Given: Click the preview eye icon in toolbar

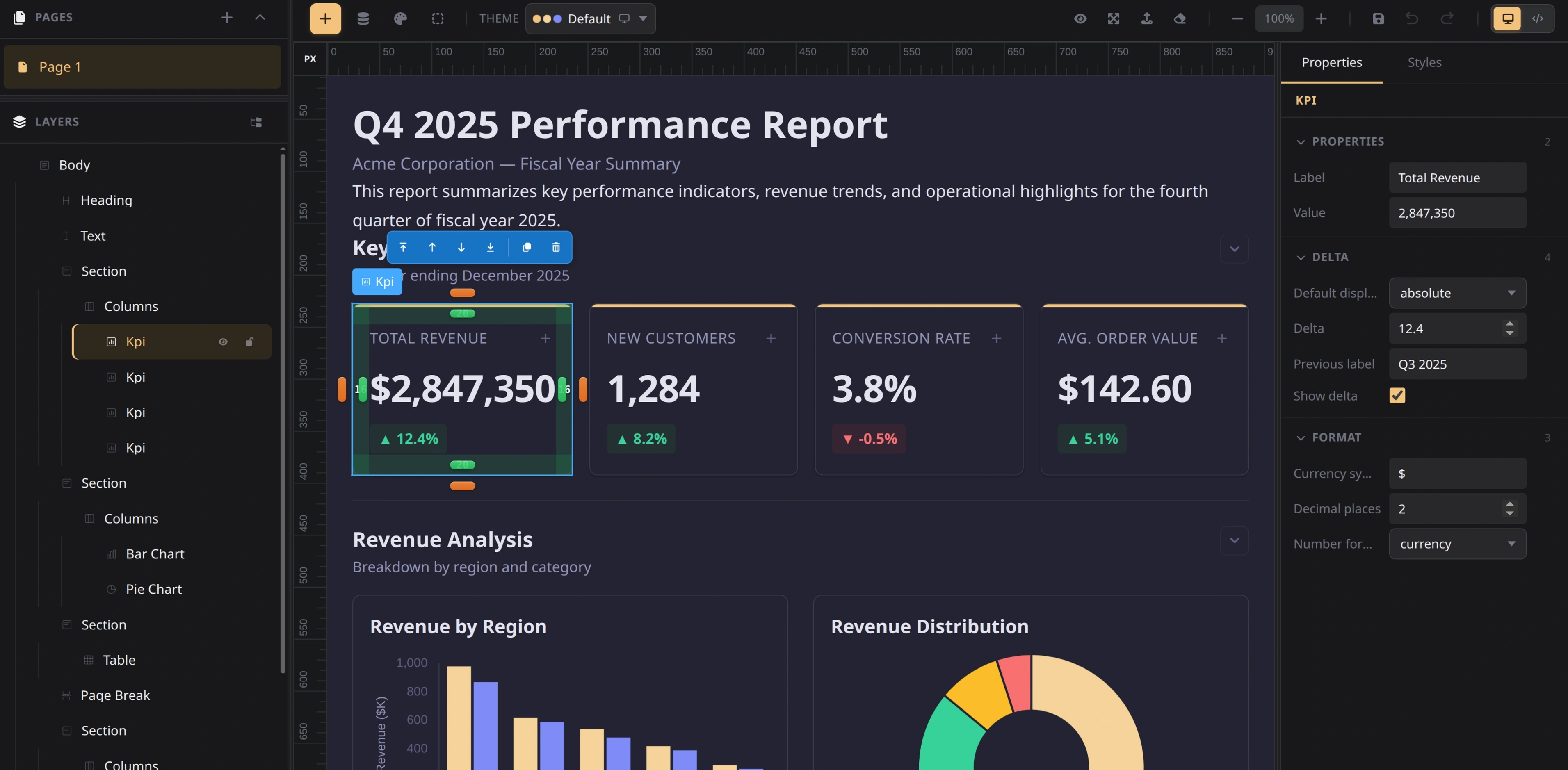Looking at the screenshot, I should (1080, 18).
